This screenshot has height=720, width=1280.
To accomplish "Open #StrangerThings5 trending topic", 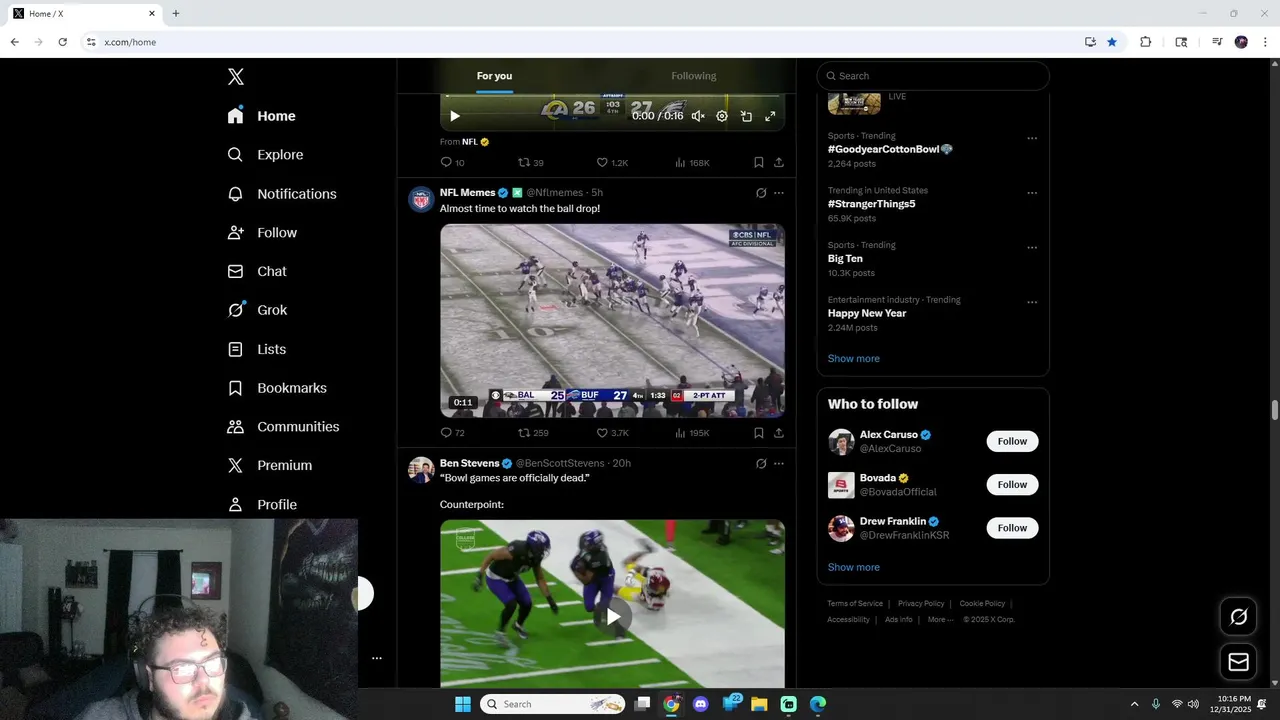I will tap(871, 204).
